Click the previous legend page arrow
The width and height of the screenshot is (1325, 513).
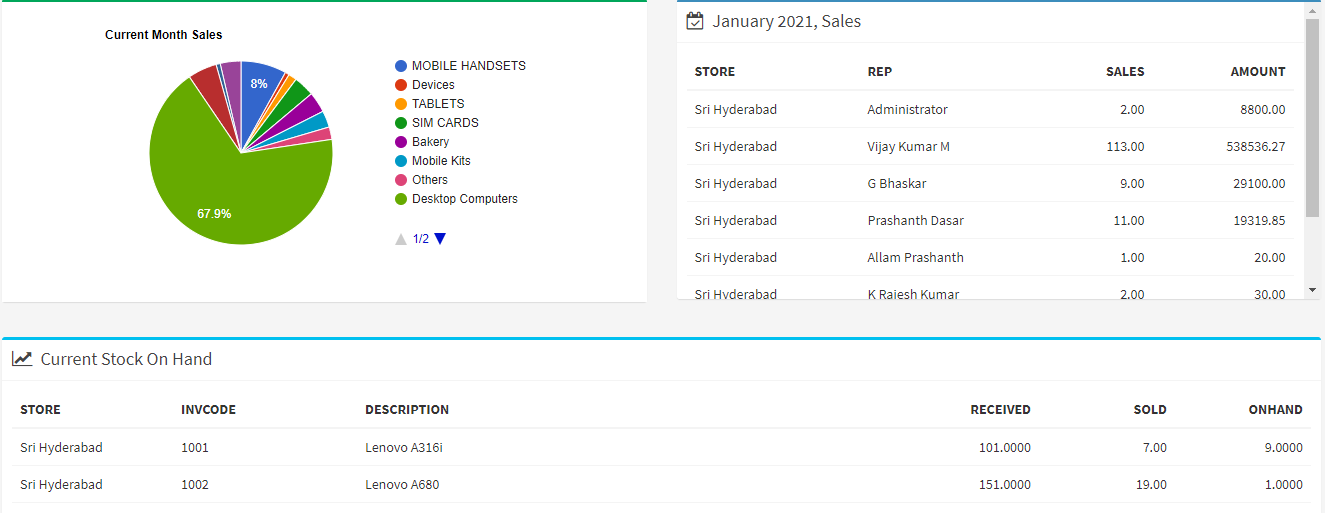tap(401, 239)
